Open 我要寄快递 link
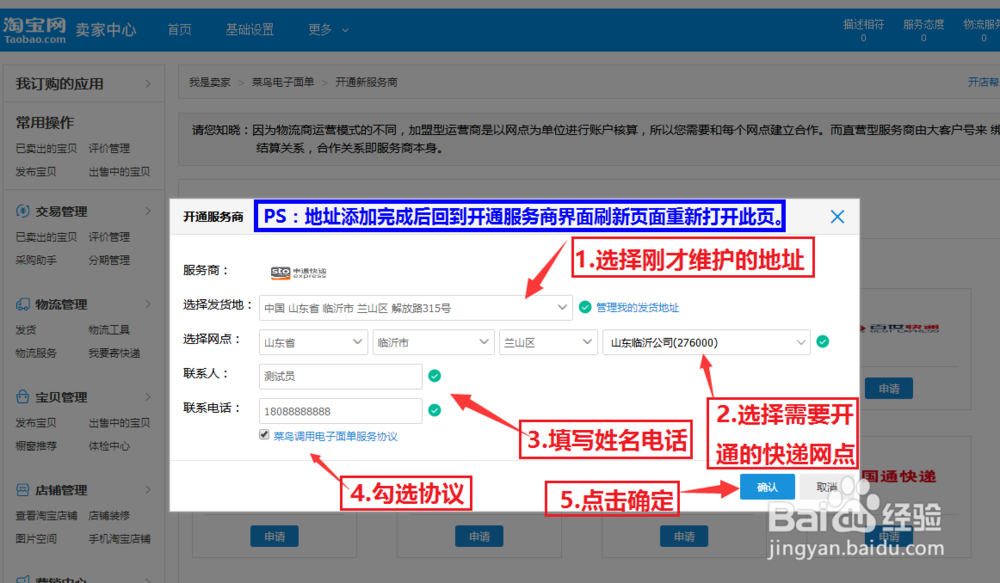 pos(114,353)
